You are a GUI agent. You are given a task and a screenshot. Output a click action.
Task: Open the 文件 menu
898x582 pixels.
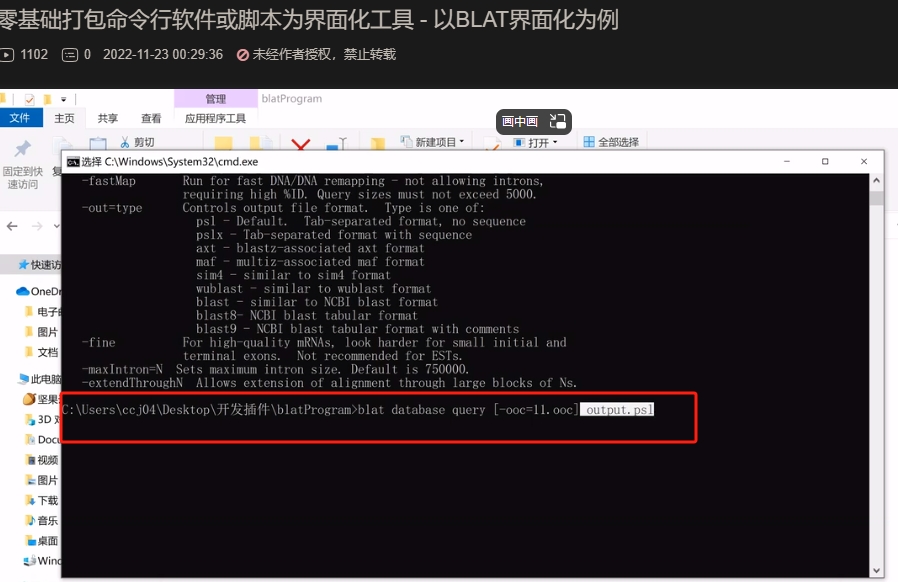[x=22, y=118]
